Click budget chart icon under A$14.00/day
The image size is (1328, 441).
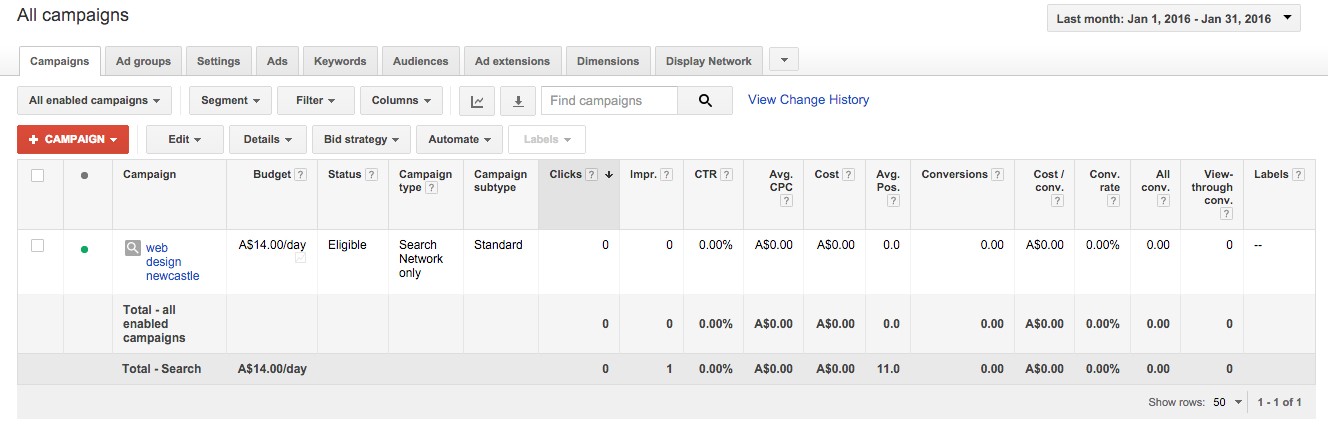pos(300,259)
